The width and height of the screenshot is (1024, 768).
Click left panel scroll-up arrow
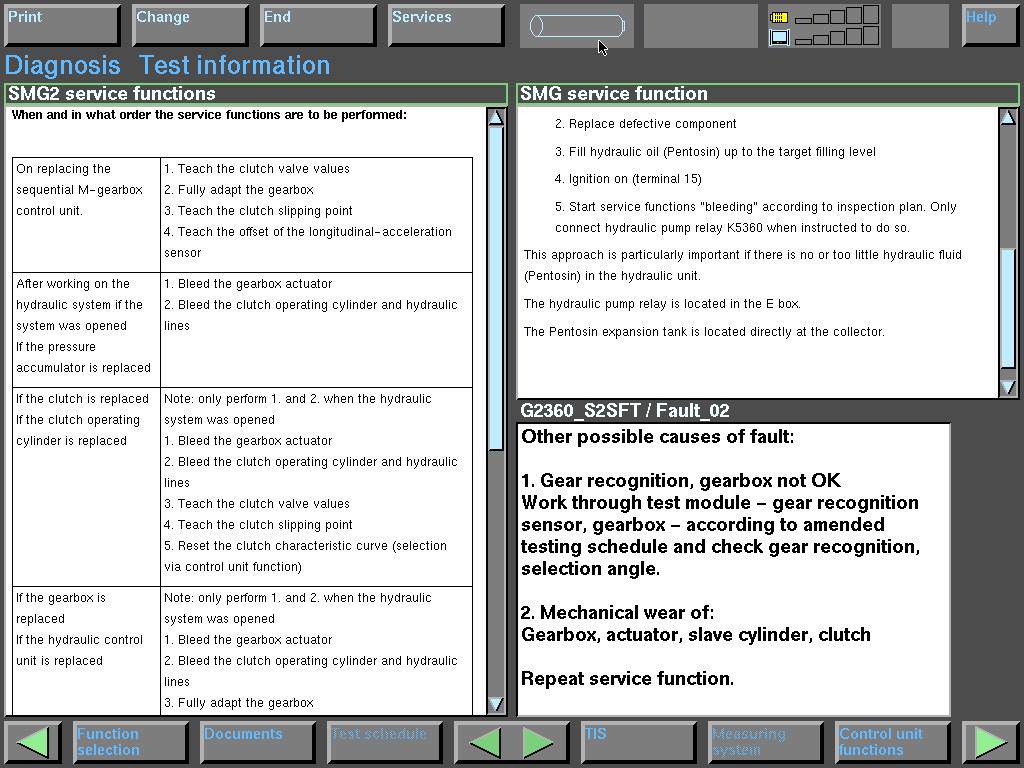pos(496,117)
